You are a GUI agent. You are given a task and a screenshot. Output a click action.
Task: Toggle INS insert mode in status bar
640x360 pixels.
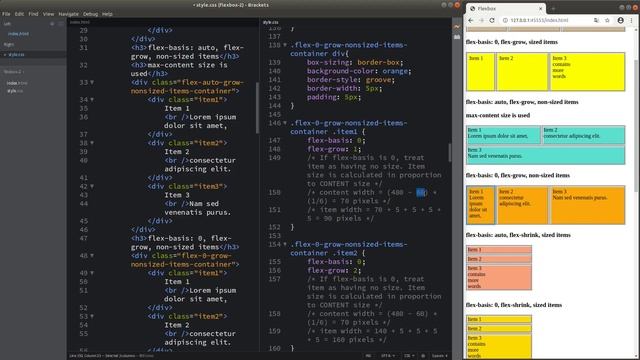368,356
